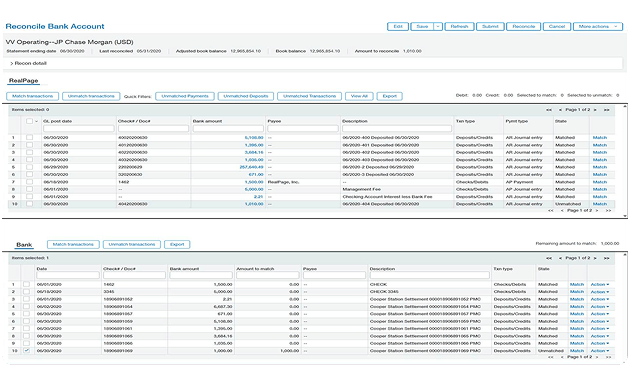Open Save button dropdown arrow
The width and height of the screenshot is (630, 388).
tap(438, 27)
